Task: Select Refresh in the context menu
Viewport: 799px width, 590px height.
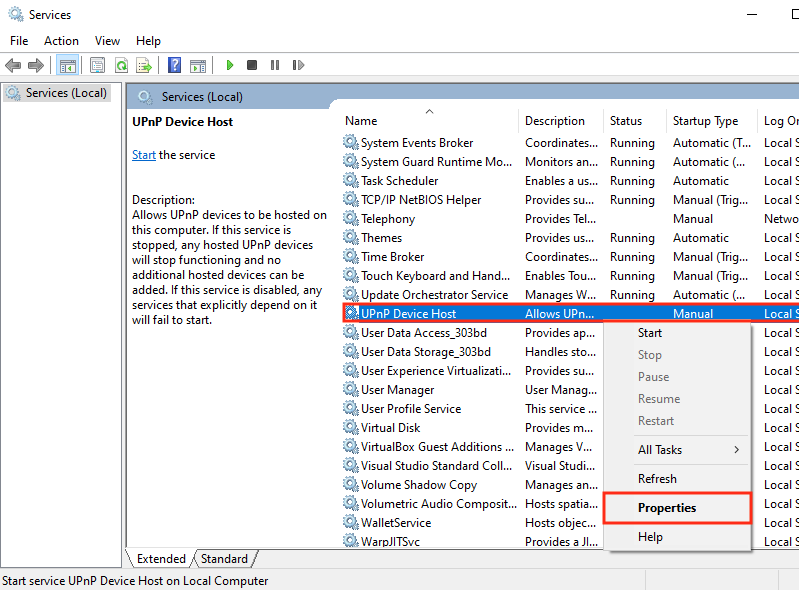Action: (657, 479)
